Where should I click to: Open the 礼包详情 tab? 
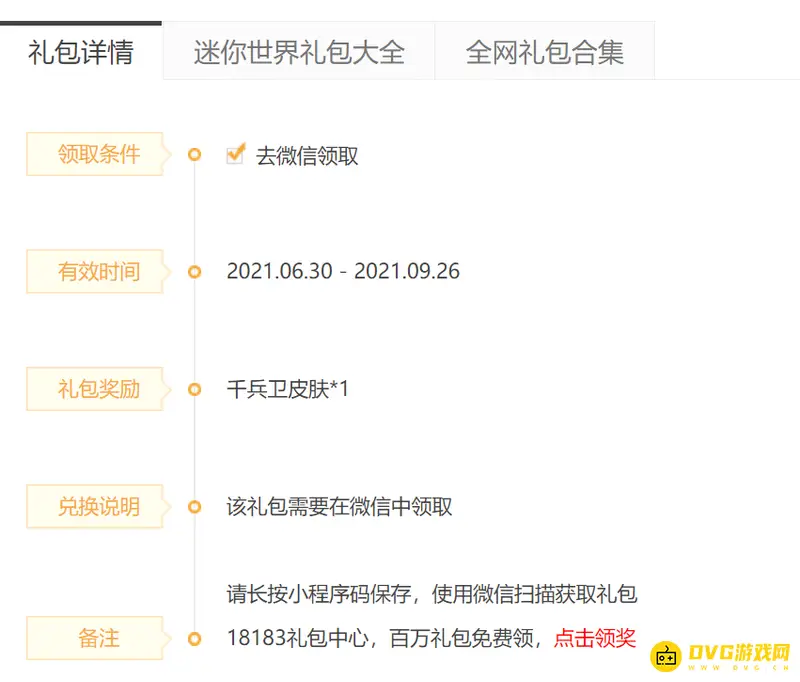click(81, 51)
